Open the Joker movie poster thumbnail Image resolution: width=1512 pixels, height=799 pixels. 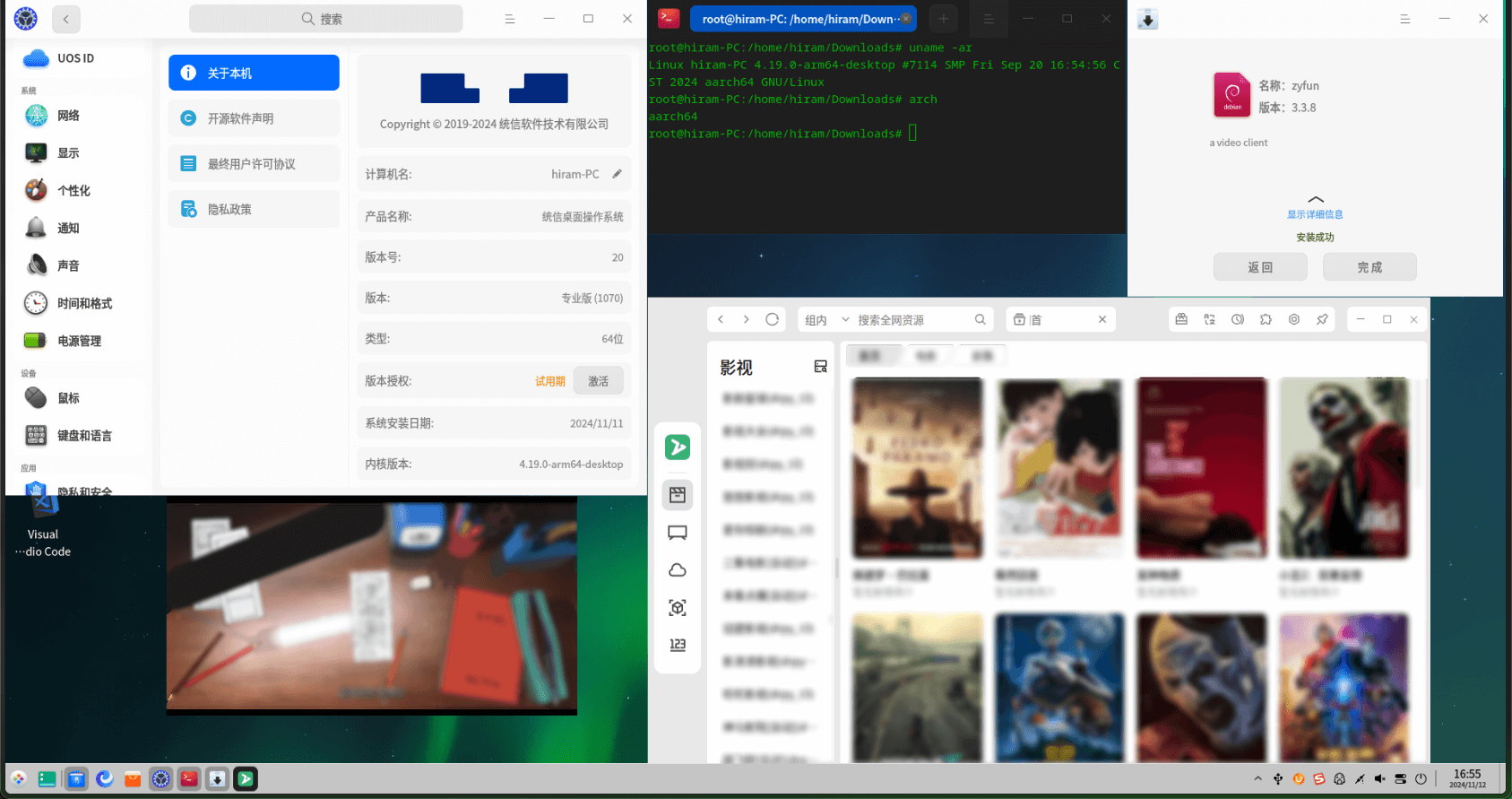(1344, 468)
